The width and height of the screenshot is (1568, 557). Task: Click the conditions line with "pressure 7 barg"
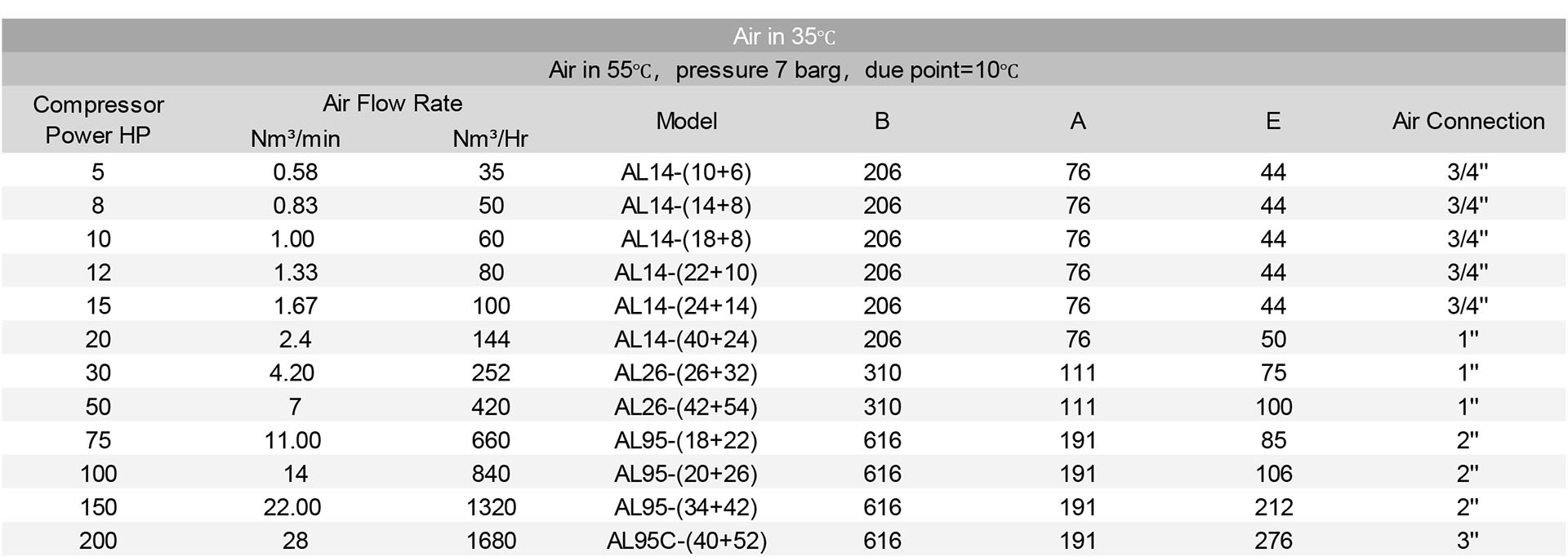point(783,70)
